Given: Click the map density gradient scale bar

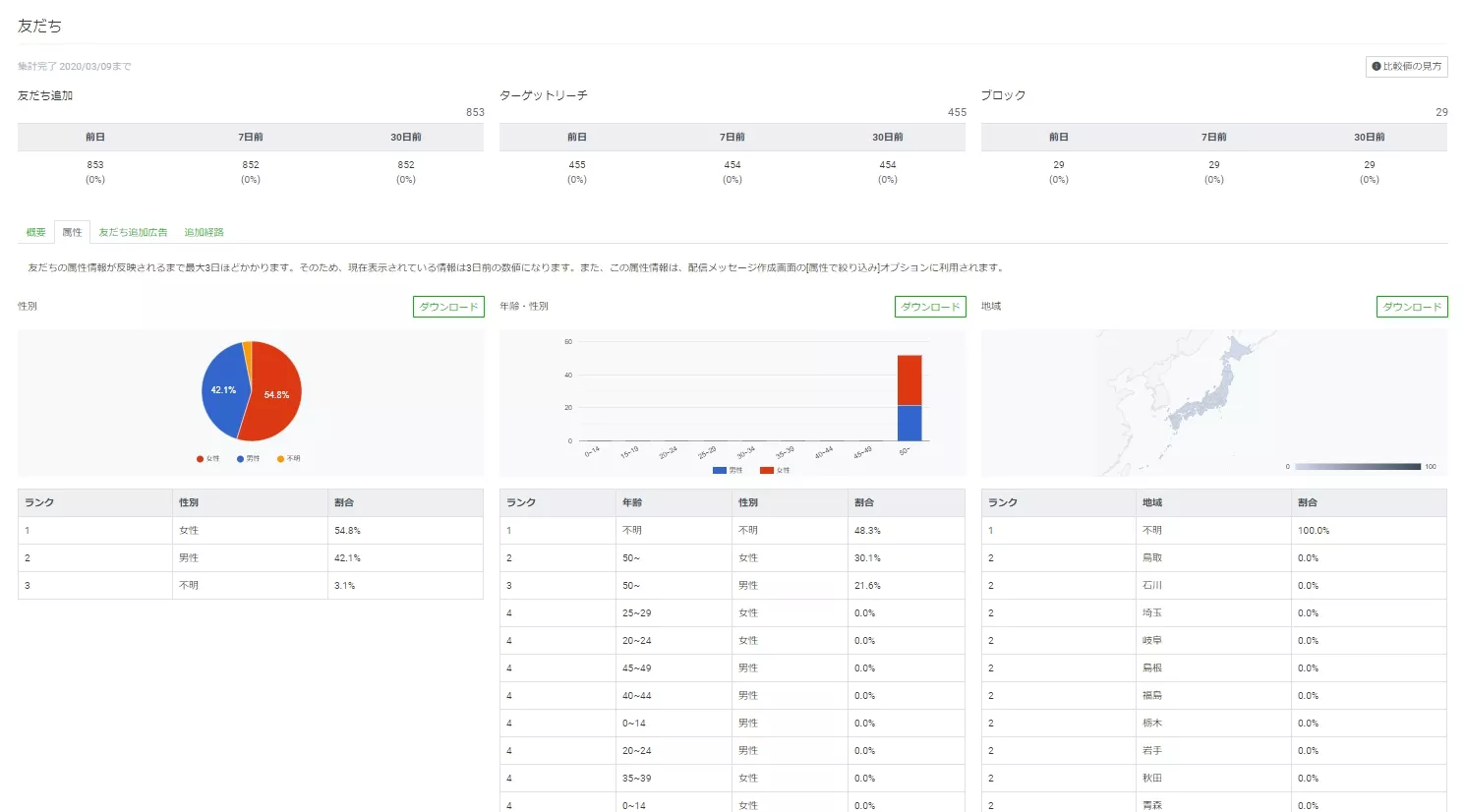Looking at the screenshot, I should pyautogui.click(x=1358, y=467).
